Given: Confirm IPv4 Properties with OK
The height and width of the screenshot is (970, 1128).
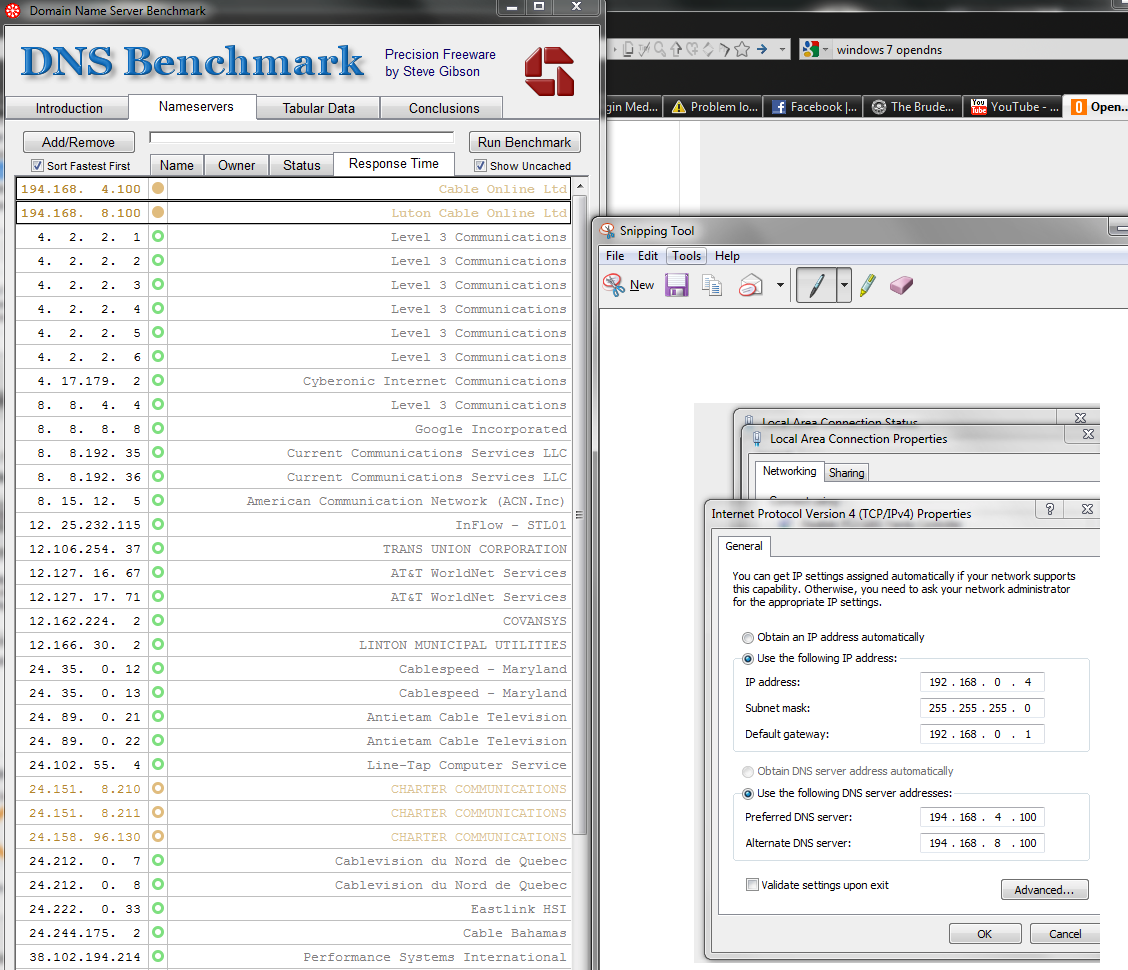Looking at the screenshot, I should (985, 933).
